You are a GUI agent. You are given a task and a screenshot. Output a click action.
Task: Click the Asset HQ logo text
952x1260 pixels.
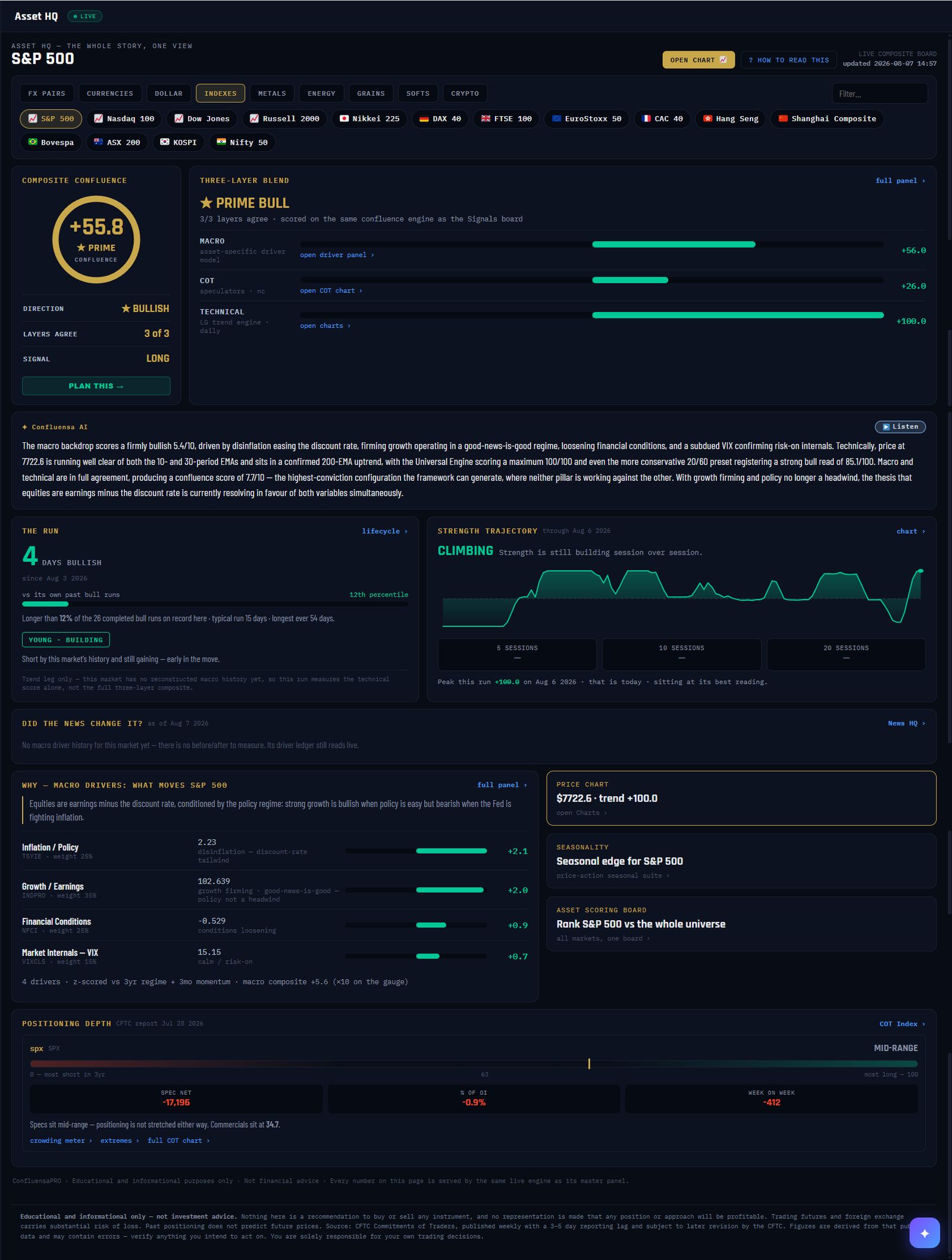click(36, 16)
